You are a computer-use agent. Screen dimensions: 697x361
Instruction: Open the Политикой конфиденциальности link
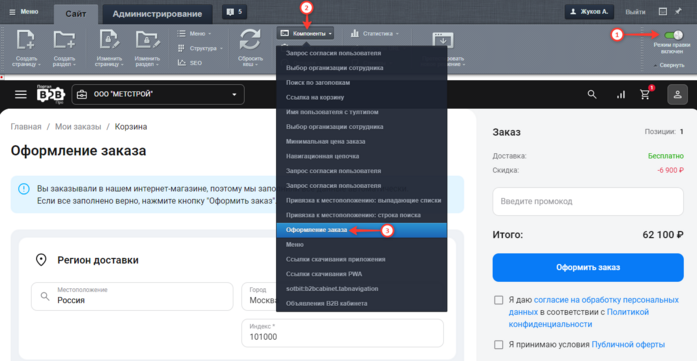click(x=579, y=318)
